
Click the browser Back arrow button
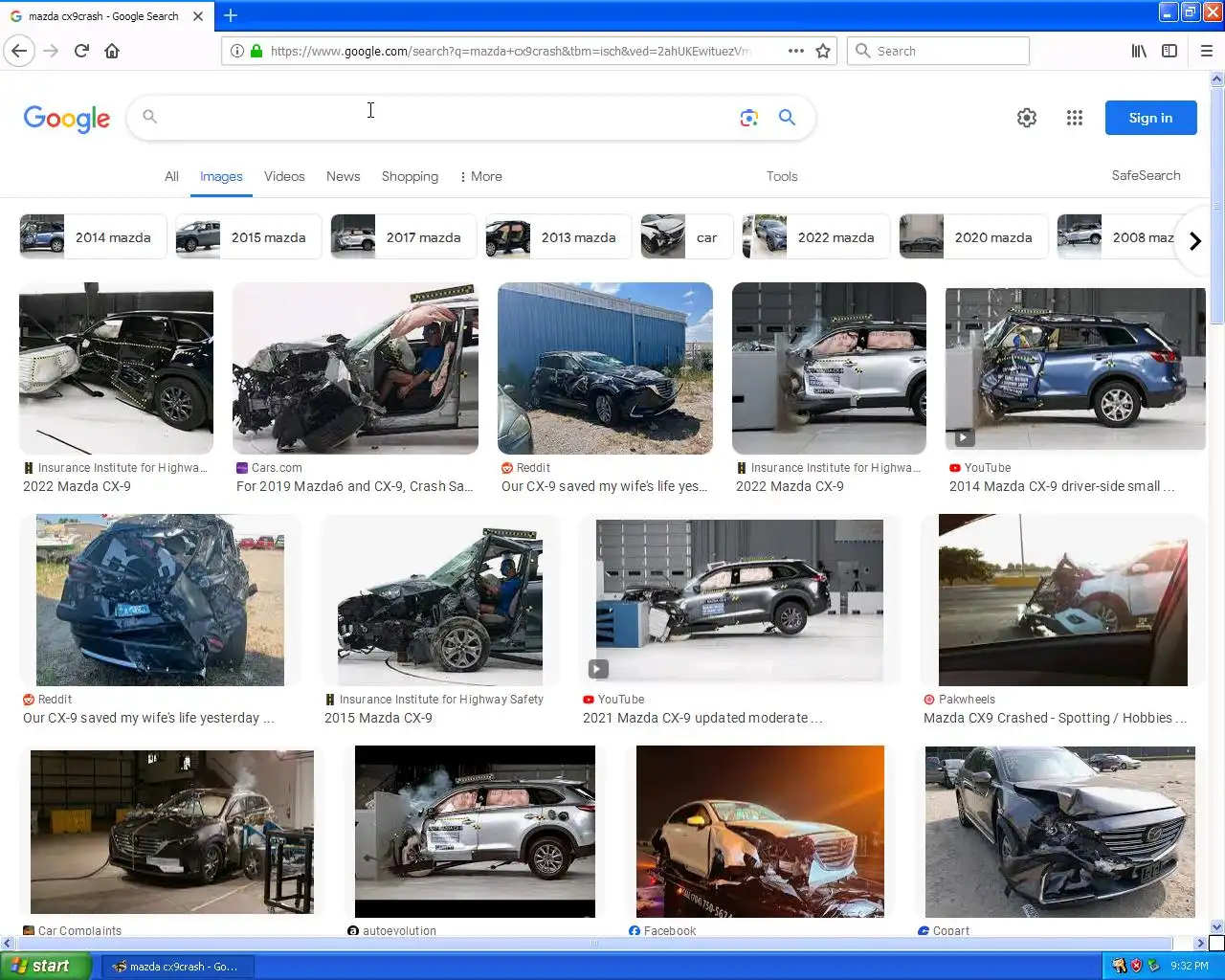[19, 51]
